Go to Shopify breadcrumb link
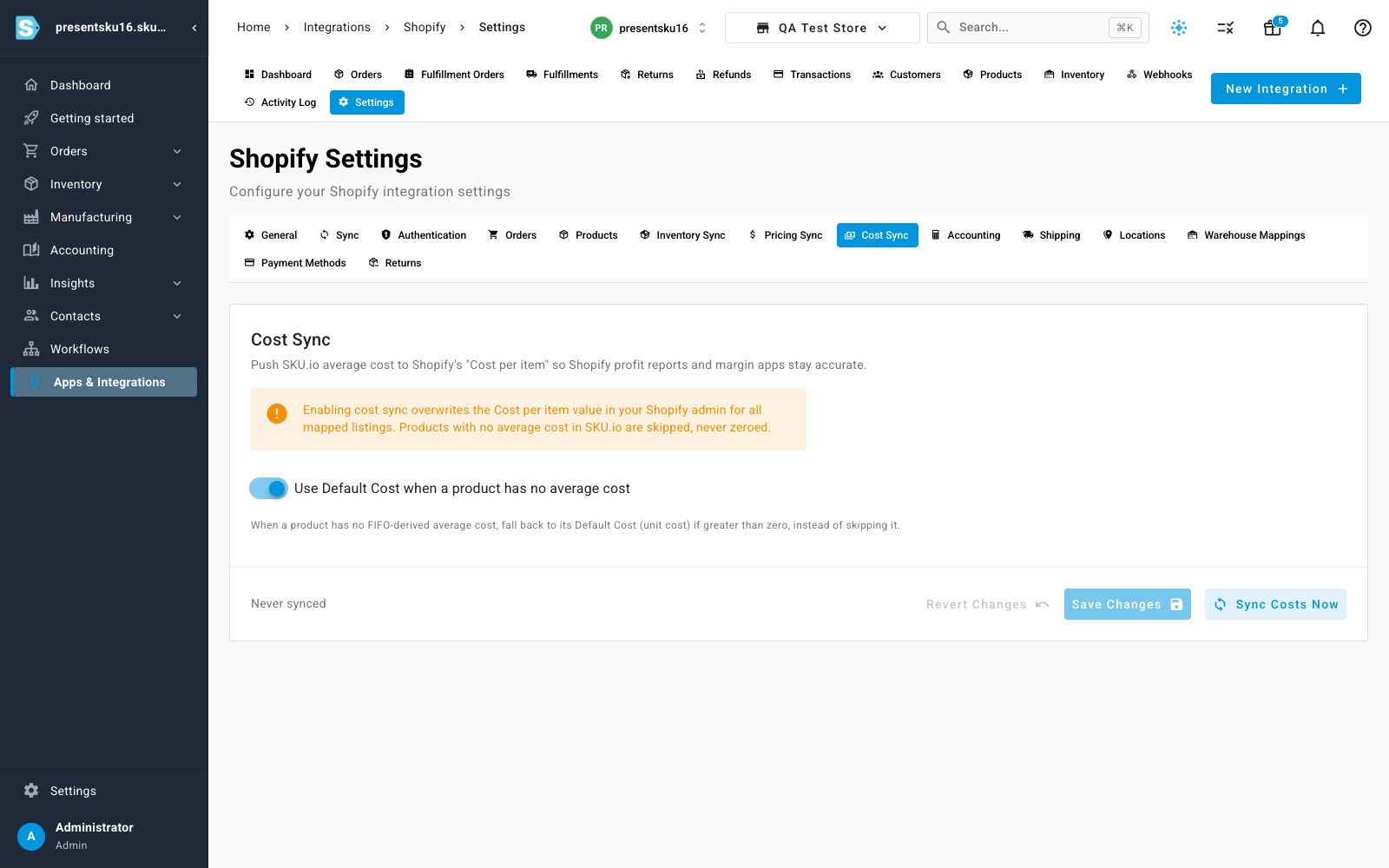 tap(425, 27)
